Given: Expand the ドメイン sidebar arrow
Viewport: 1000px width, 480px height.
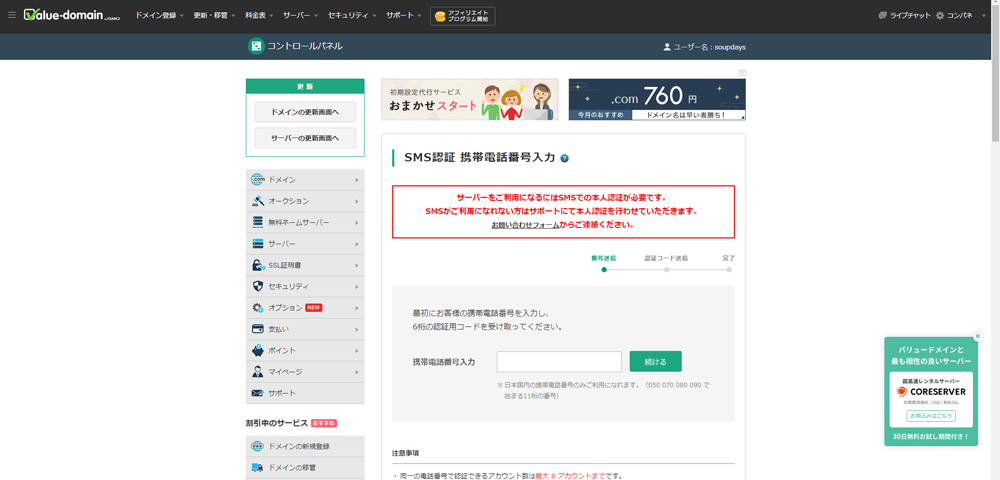Looking at the screenshot, I should [357, 180].
